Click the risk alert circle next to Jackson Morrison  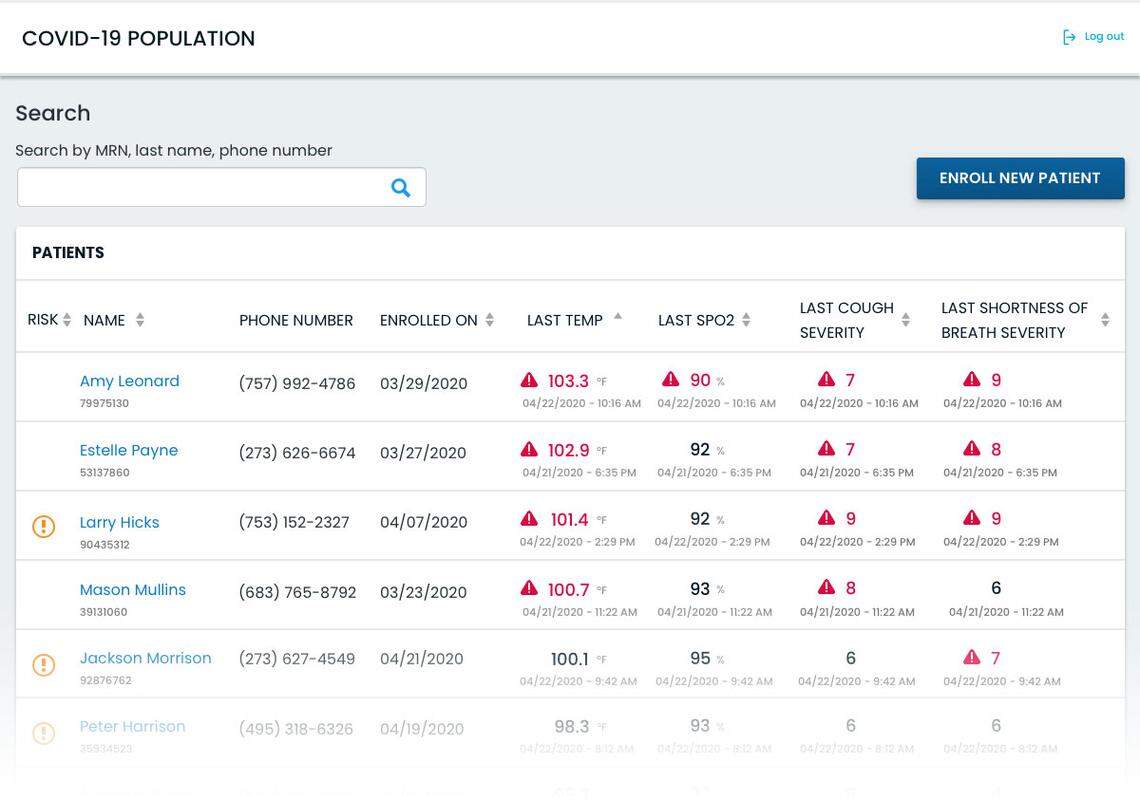coord(42,662)
